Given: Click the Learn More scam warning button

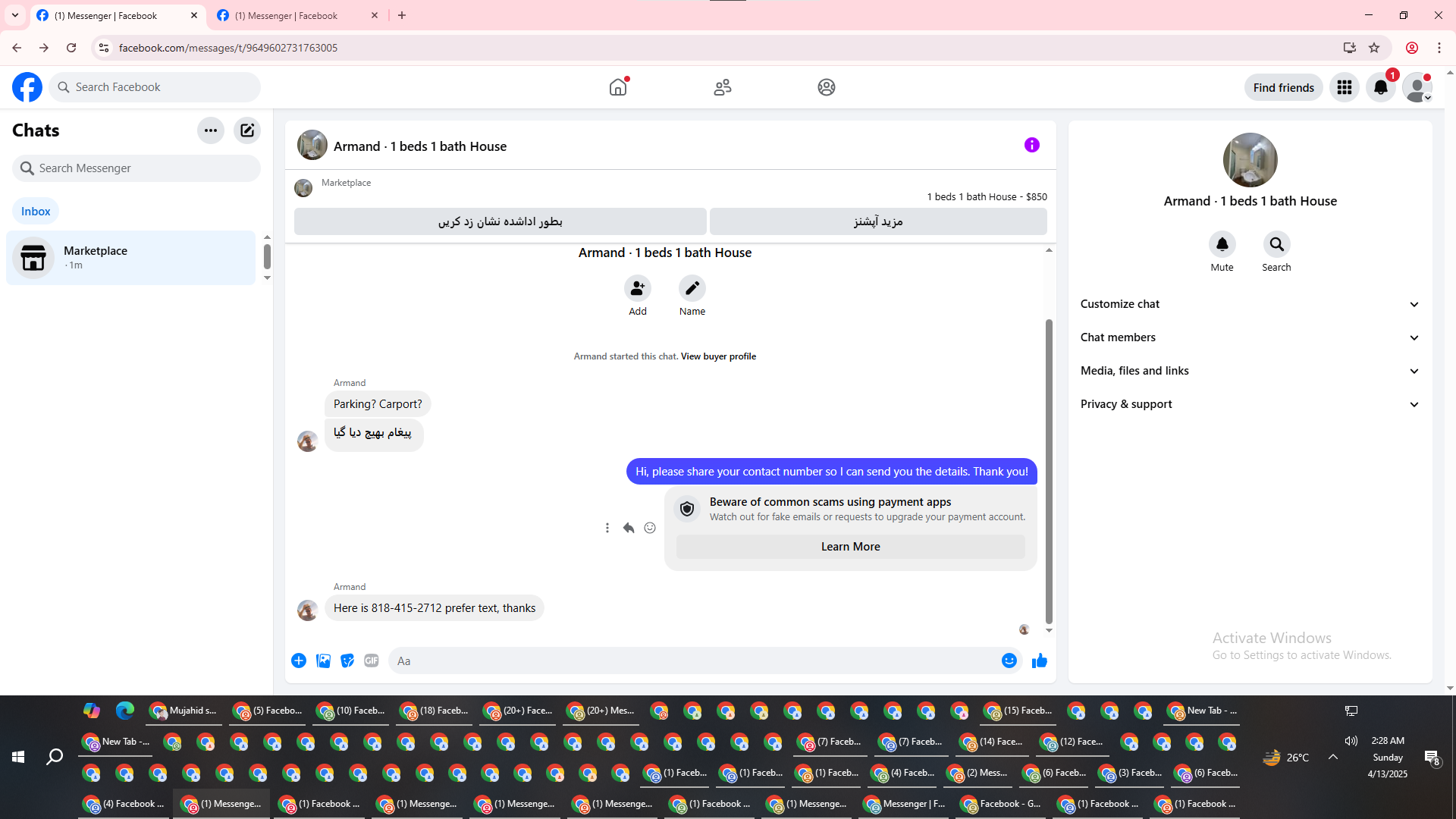Looking at the screenshot, I should (x=851, y=547).
